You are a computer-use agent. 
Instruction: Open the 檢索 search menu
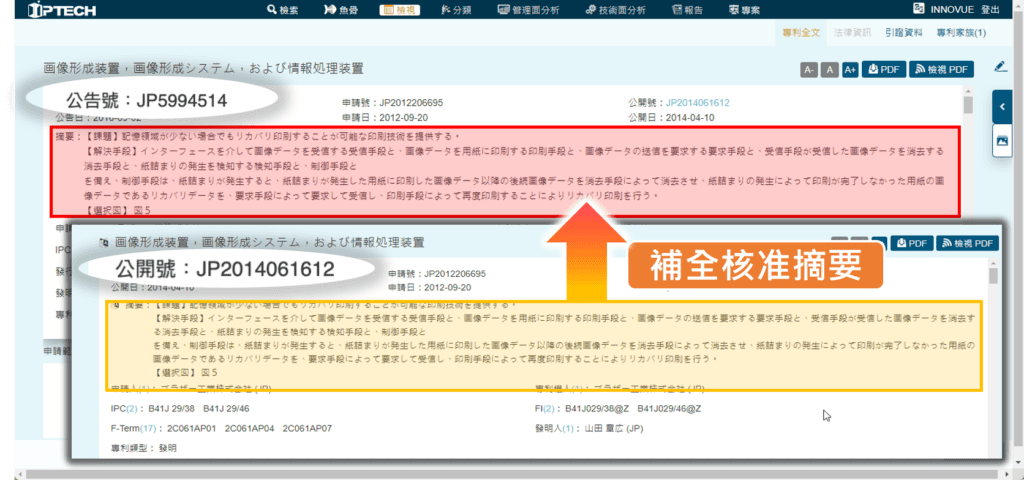click(x=282, y=10)
